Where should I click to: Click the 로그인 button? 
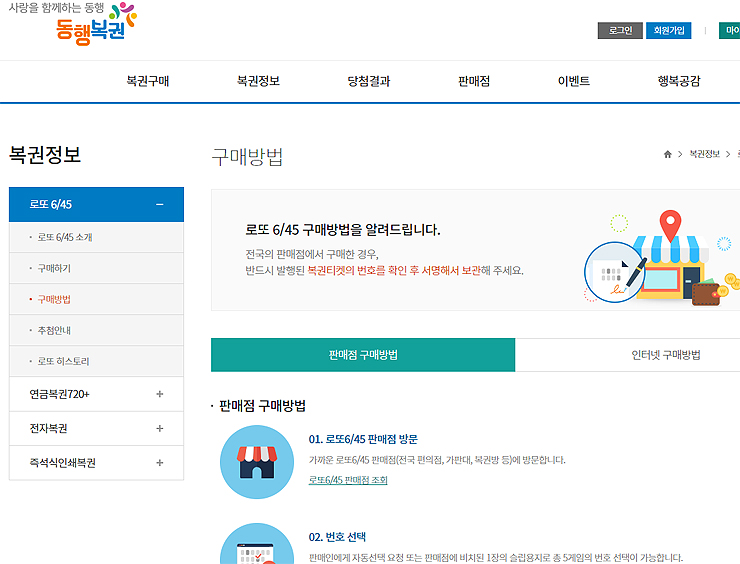(x=620, y=31)
